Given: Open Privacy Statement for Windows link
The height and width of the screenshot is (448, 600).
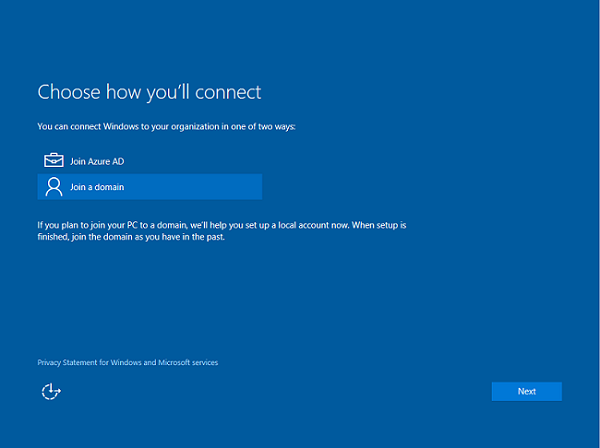Looking at the screenshot, I should [127, 362].
